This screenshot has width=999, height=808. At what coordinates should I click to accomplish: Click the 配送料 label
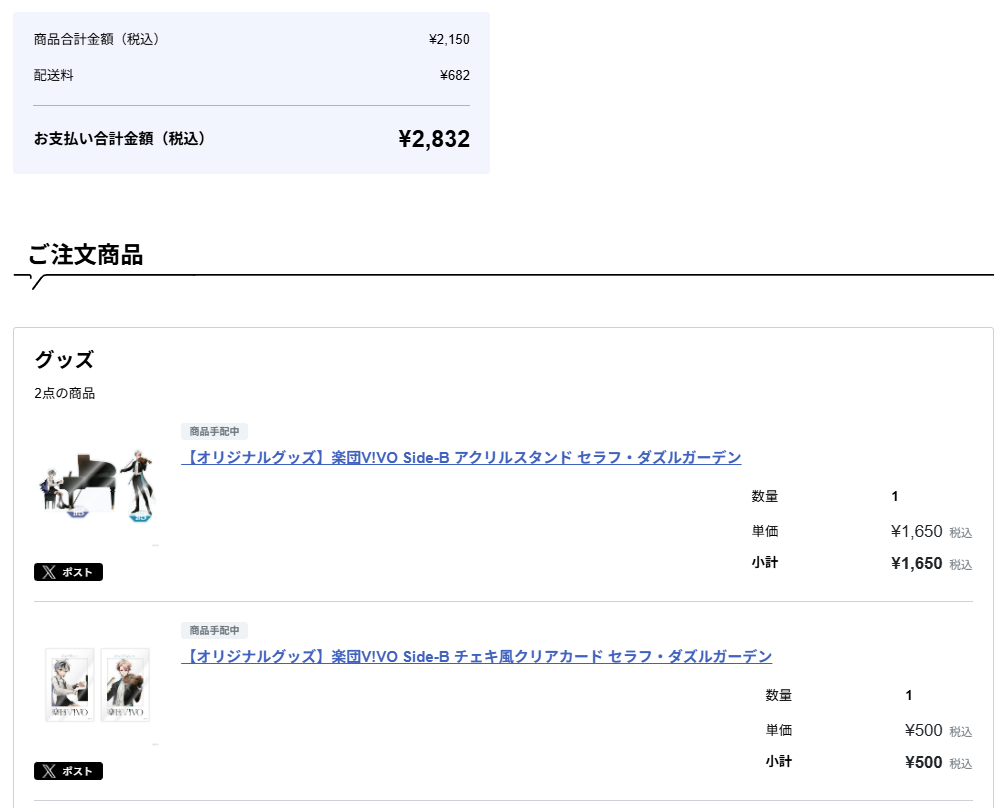[x=54, y=75]
